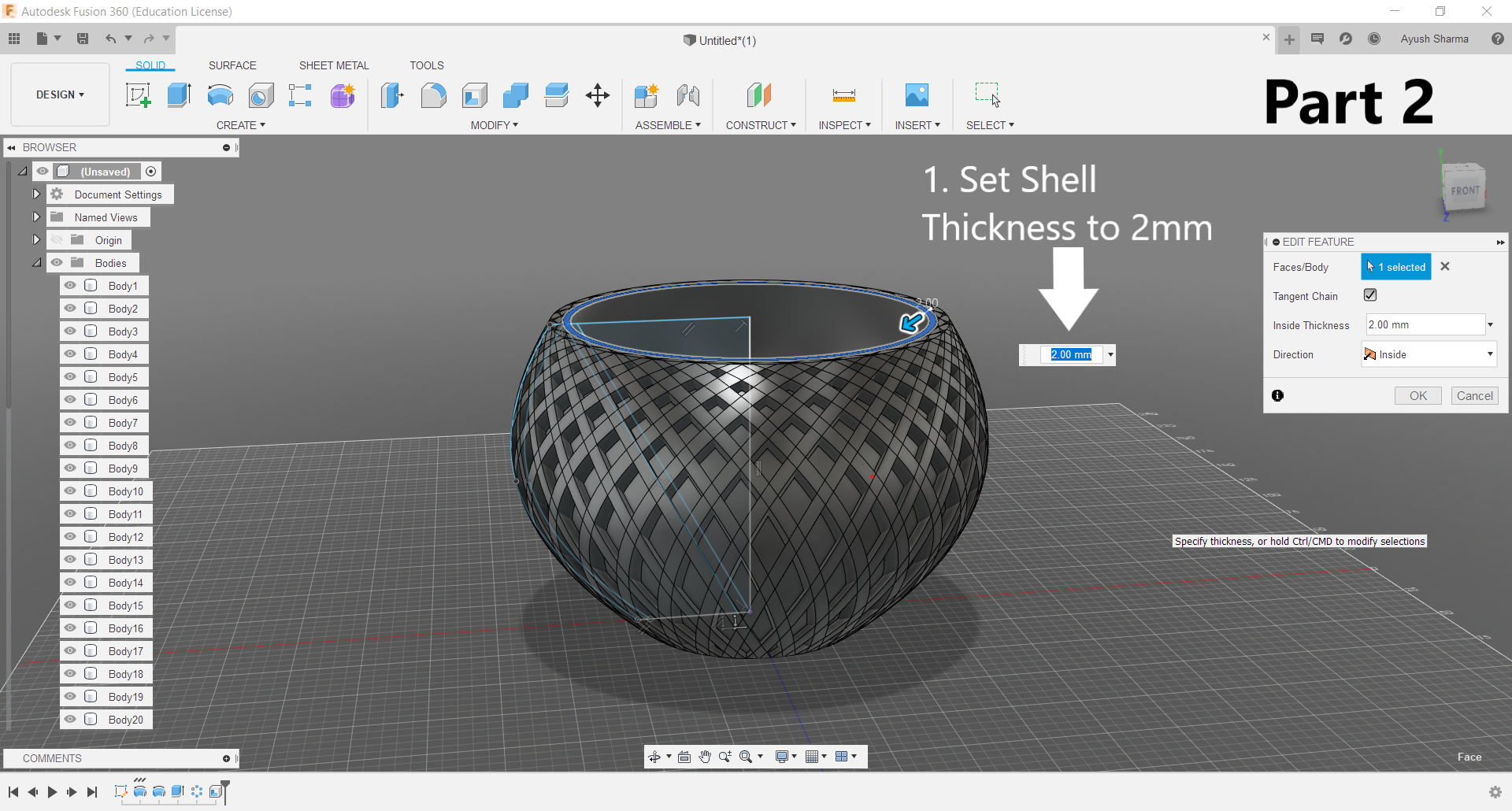Open the data panel grid icon
1512x811 pixels.
[x=14, y=39]
